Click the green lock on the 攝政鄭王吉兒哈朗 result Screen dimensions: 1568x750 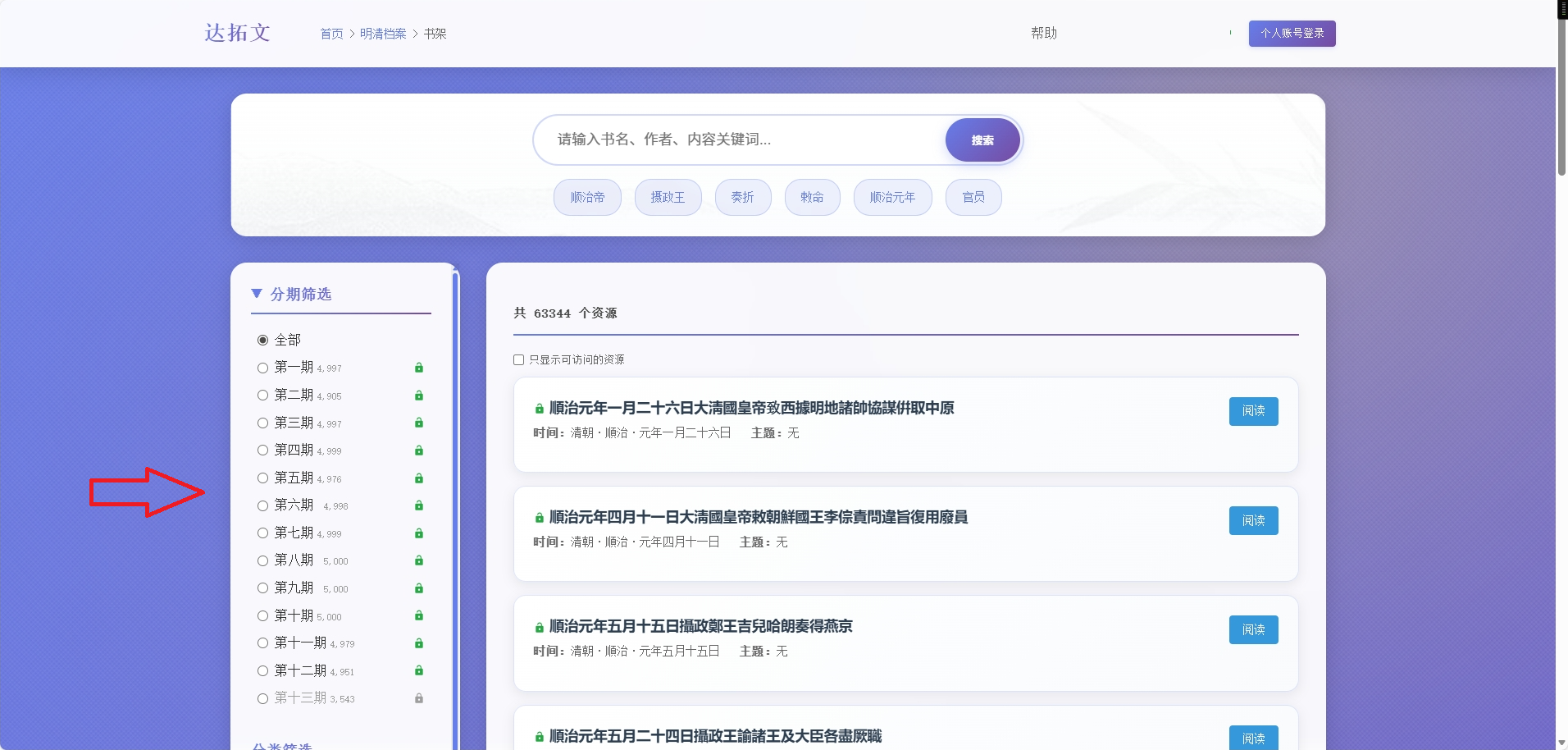[539, 627]
